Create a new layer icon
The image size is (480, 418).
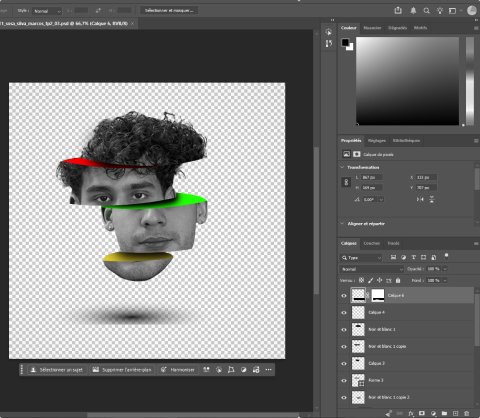pos(456,414)
